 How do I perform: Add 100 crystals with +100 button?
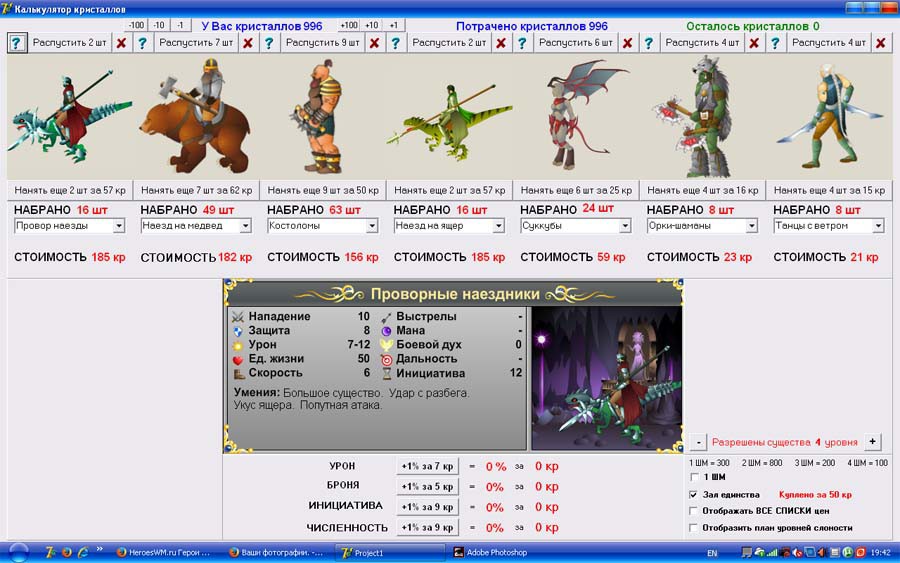pos(348,25)
